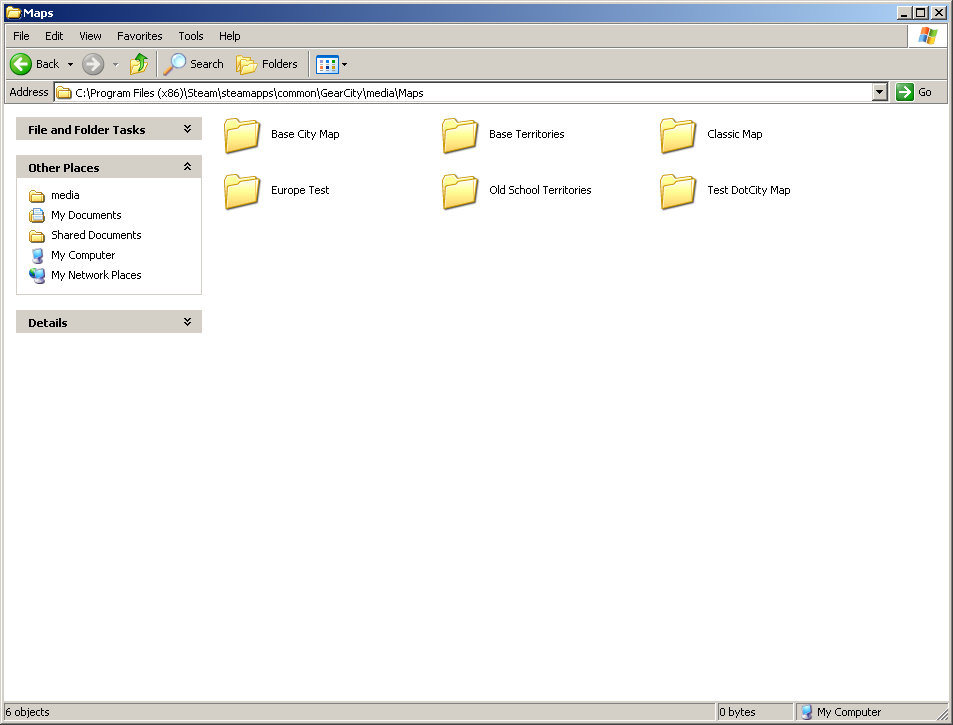Click the Test DotCity Map name
The width and height of the screenshot is (953, 725).
point(748,190)
